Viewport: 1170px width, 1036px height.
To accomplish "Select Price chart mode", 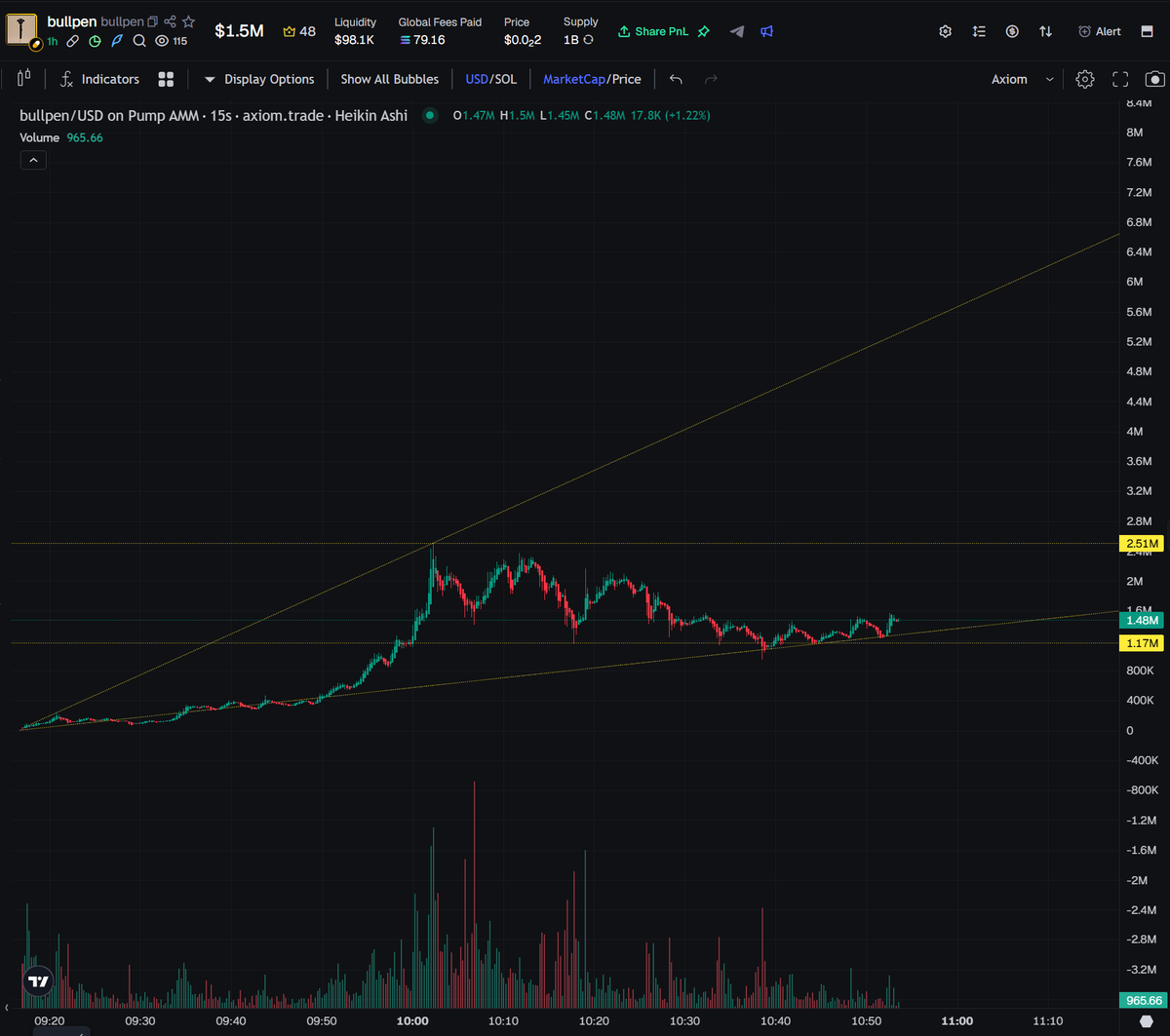I will click(x=627, y=79).
